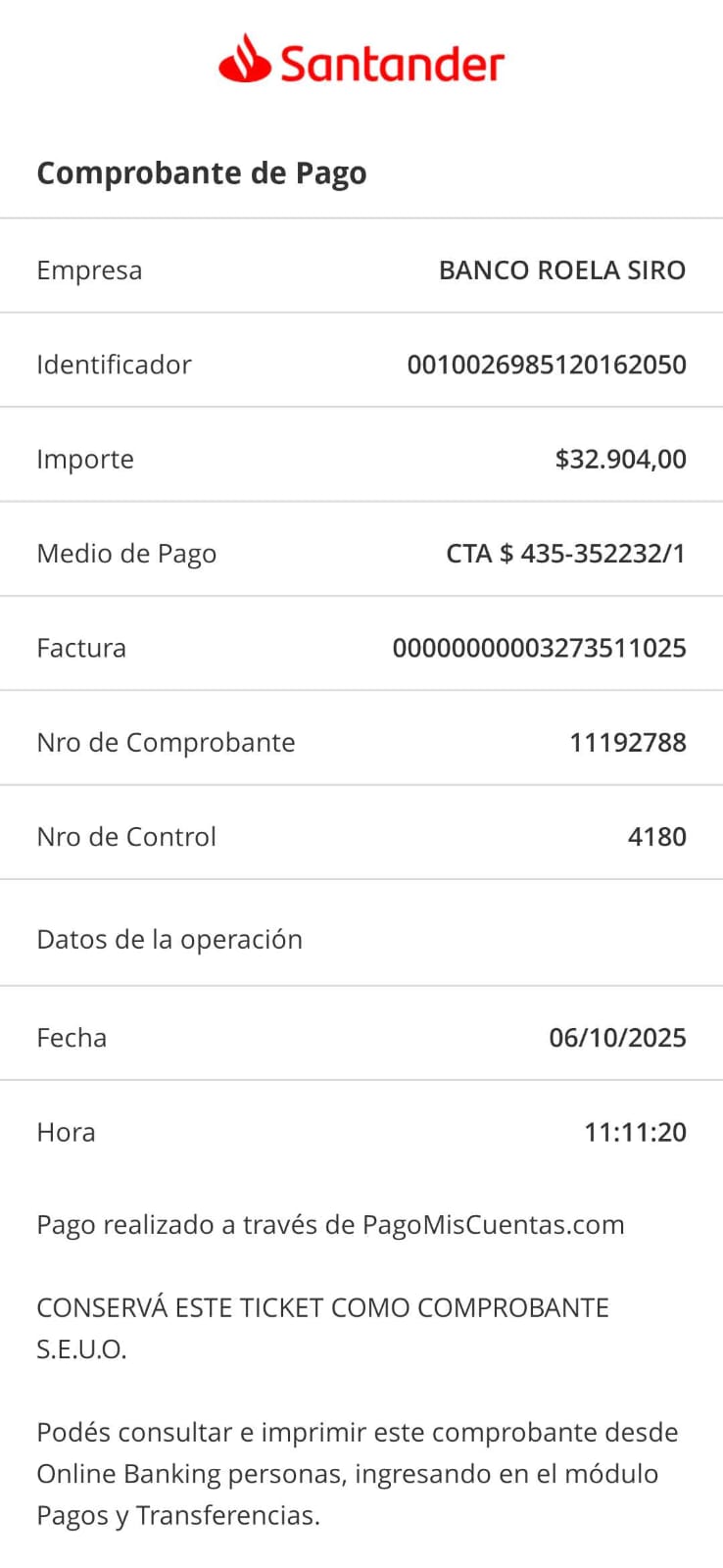The width and height of the screenshot is (723, 1568).
Task: Click the Factura field label
Action: coord(81,648)
